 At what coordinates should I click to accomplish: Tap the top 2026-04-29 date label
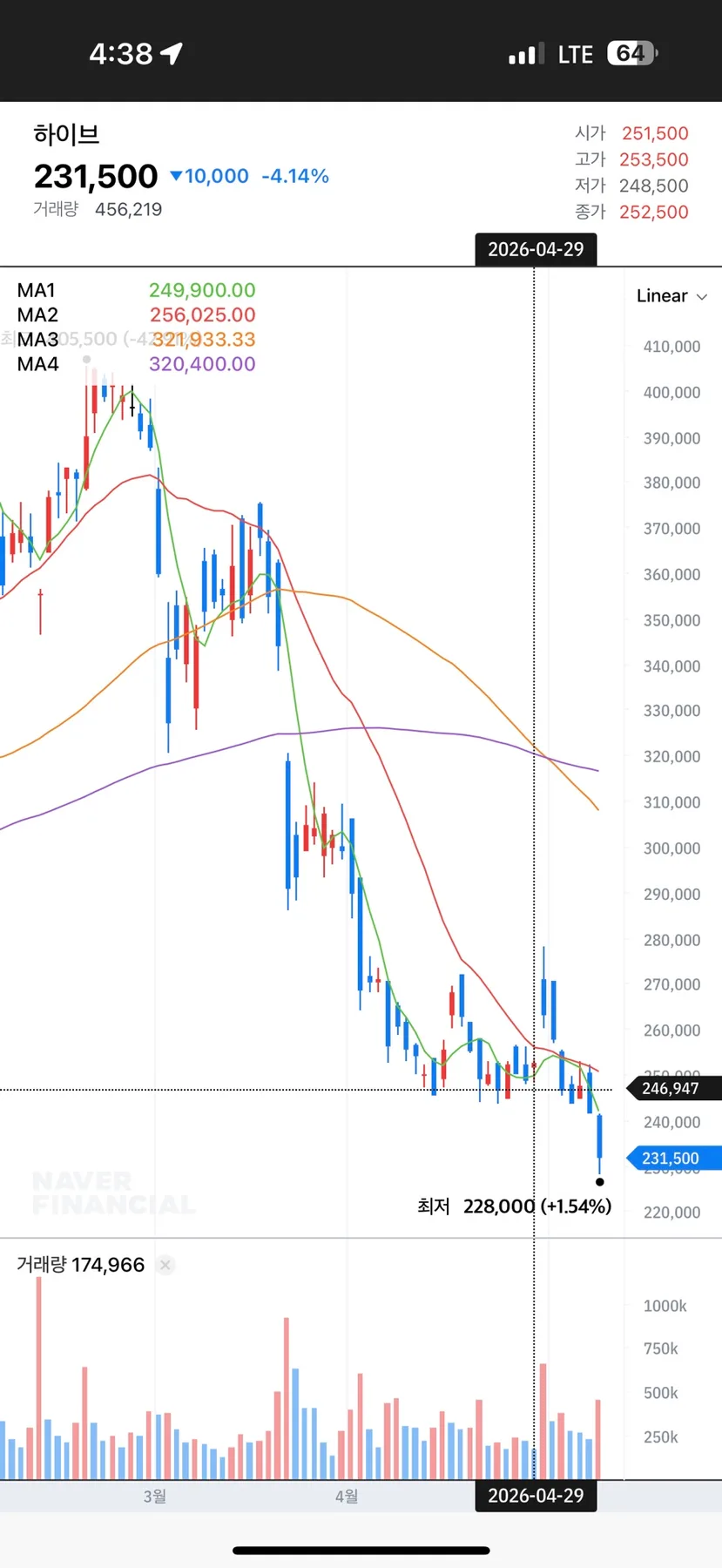pos(536,250)
